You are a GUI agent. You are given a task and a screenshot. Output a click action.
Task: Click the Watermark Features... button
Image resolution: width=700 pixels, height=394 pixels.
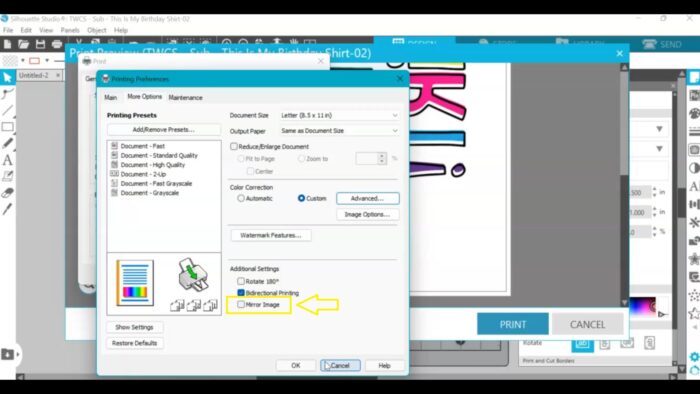pyautogui.click(x=271, y=235)
